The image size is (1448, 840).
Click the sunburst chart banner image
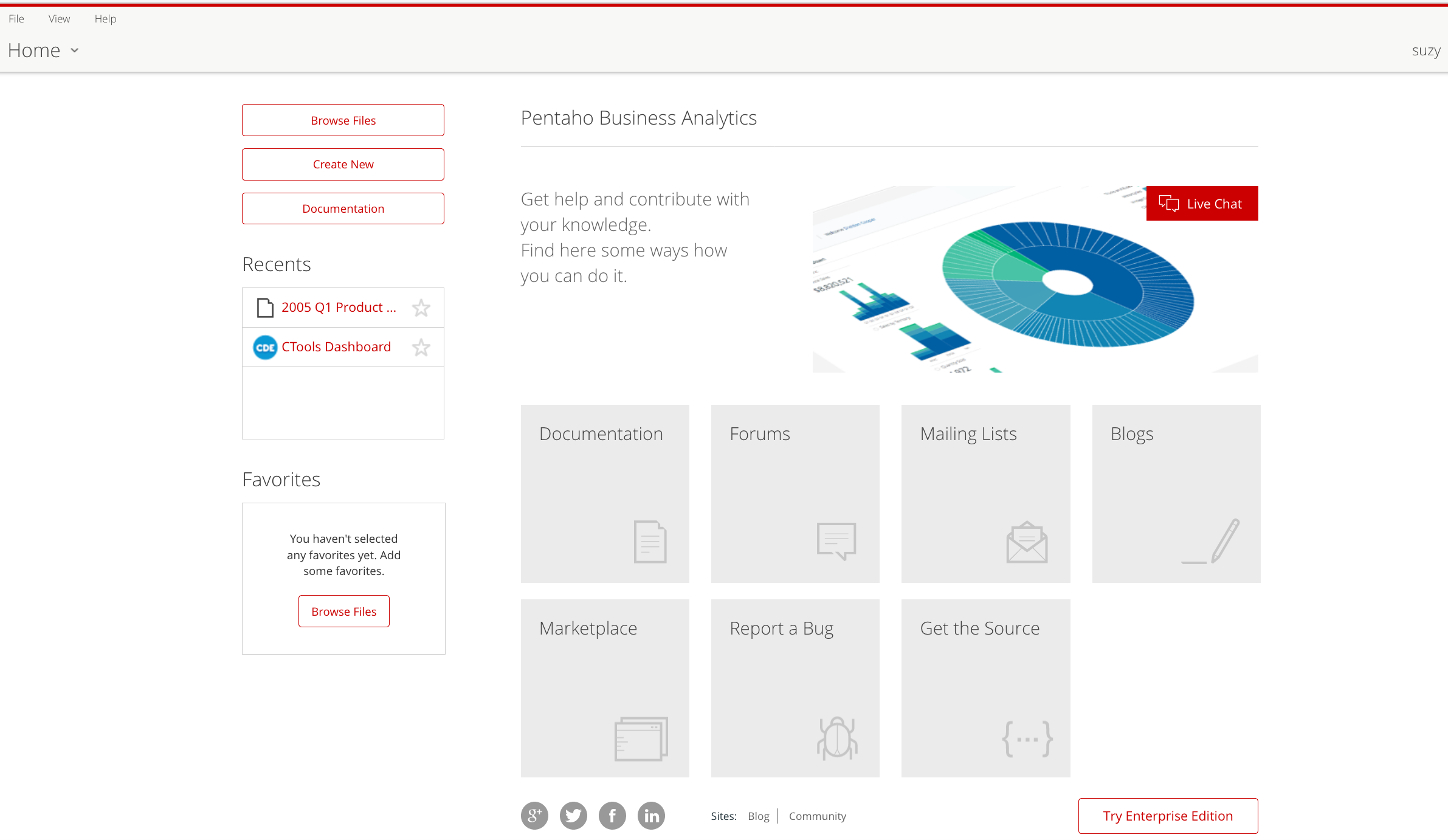click(x=1035, y=279)
